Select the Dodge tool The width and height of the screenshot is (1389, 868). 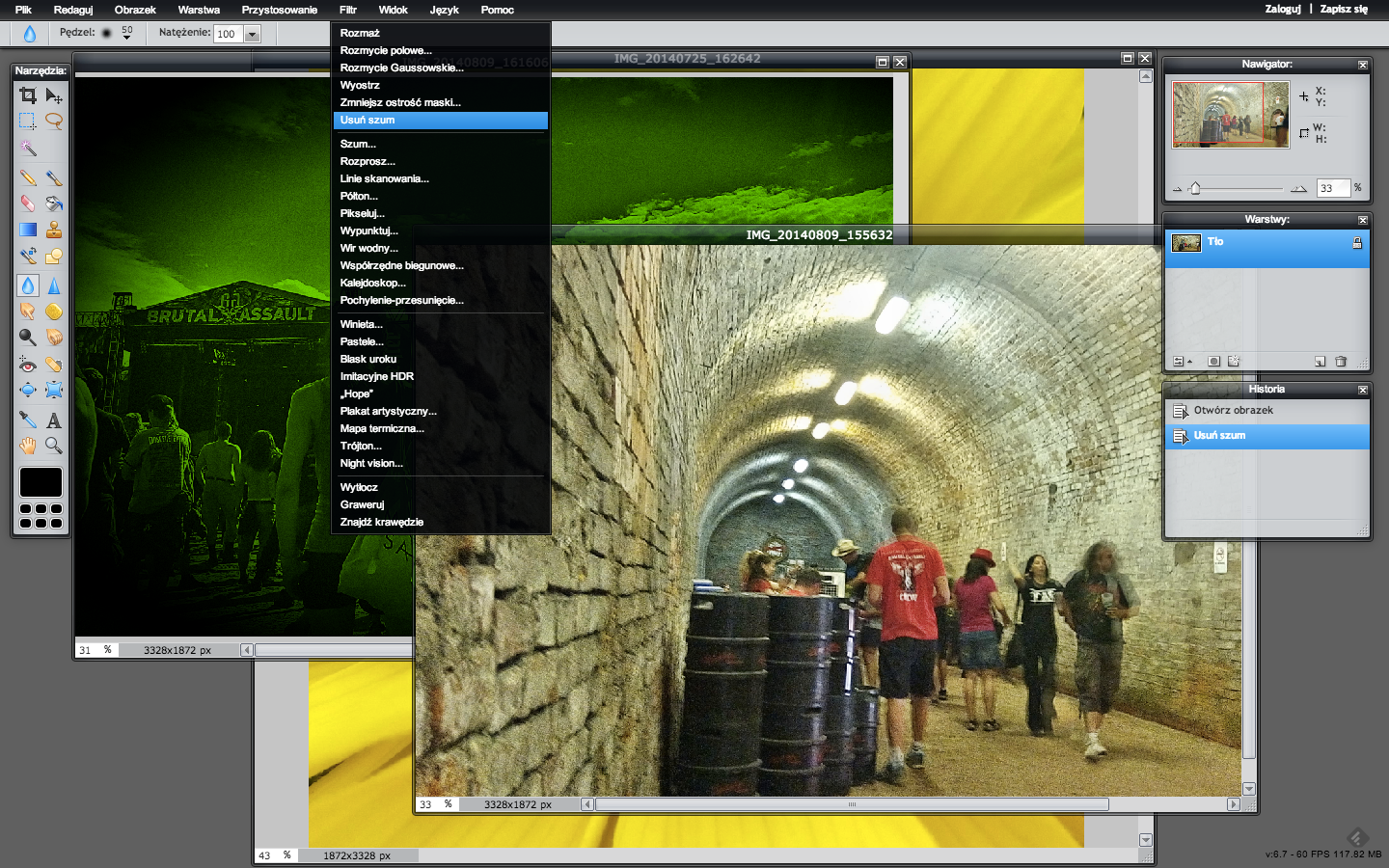point(28,338)
